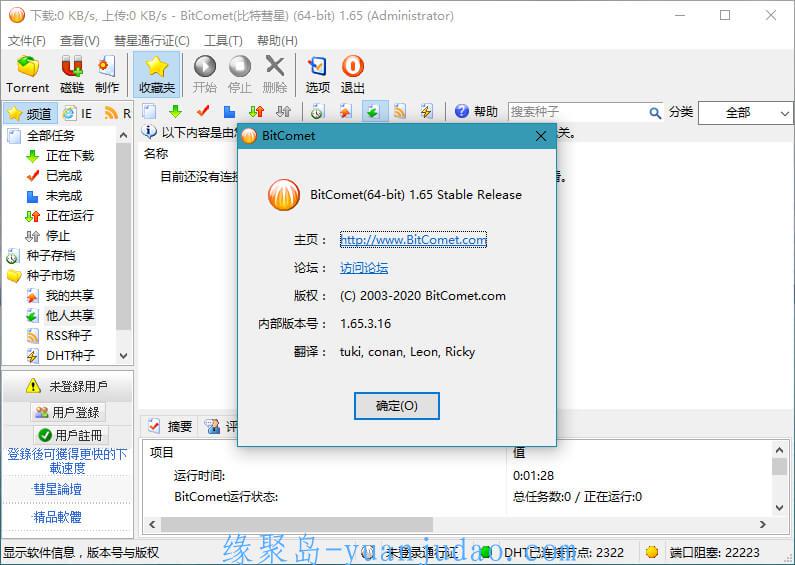795x565 pixels.
Task: Click the gray stopped filter icon
Action: (283, 111)
